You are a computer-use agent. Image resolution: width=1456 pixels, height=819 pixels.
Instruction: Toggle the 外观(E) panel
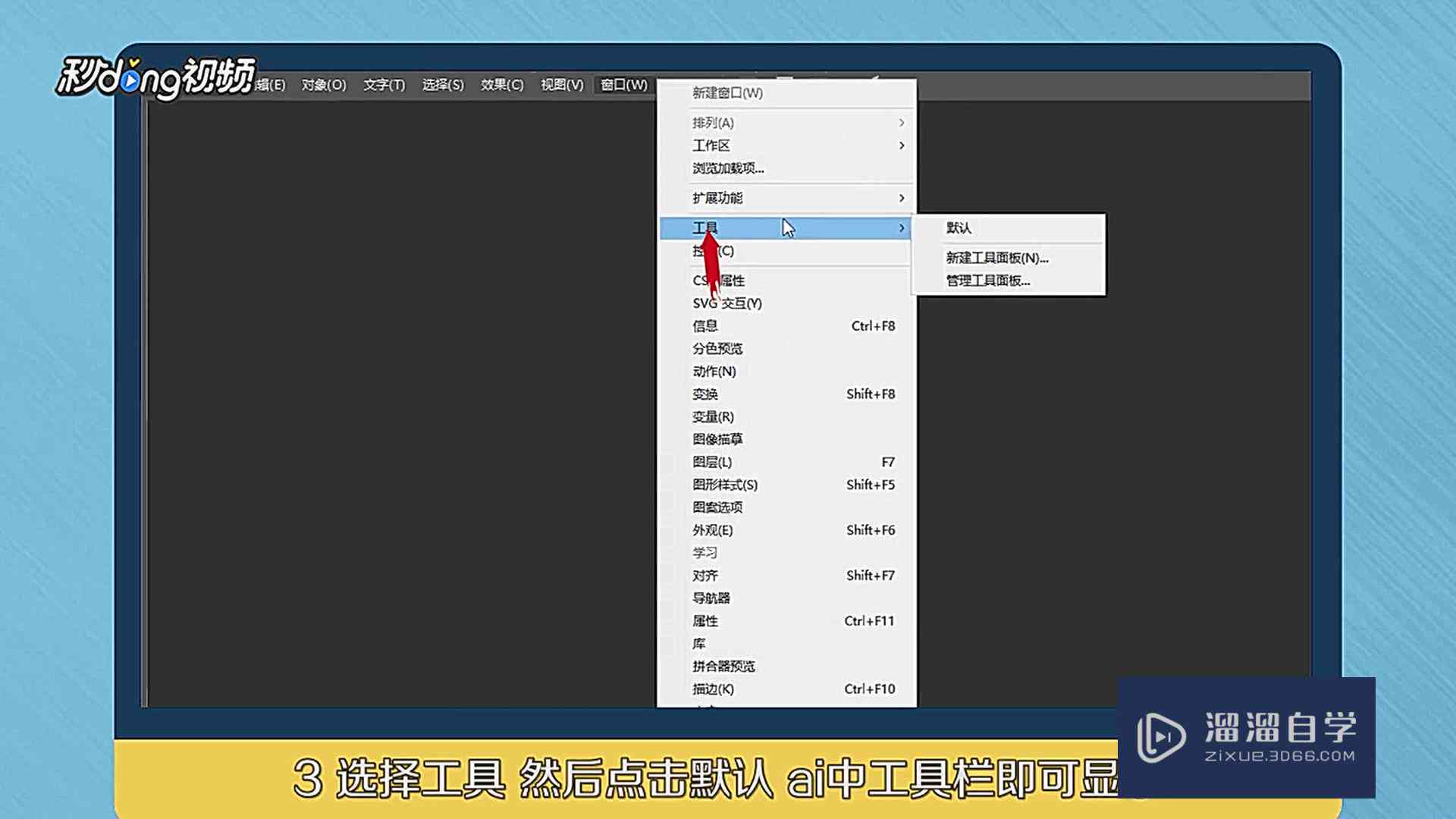pos(787,530)
